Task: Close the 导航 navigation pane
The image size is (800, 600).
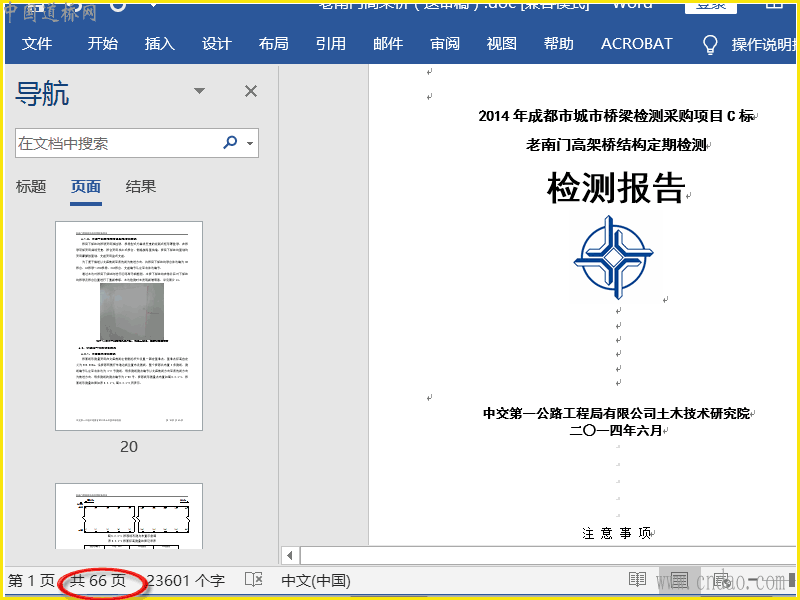Action: pyautogui.click(x=251, y=91)
